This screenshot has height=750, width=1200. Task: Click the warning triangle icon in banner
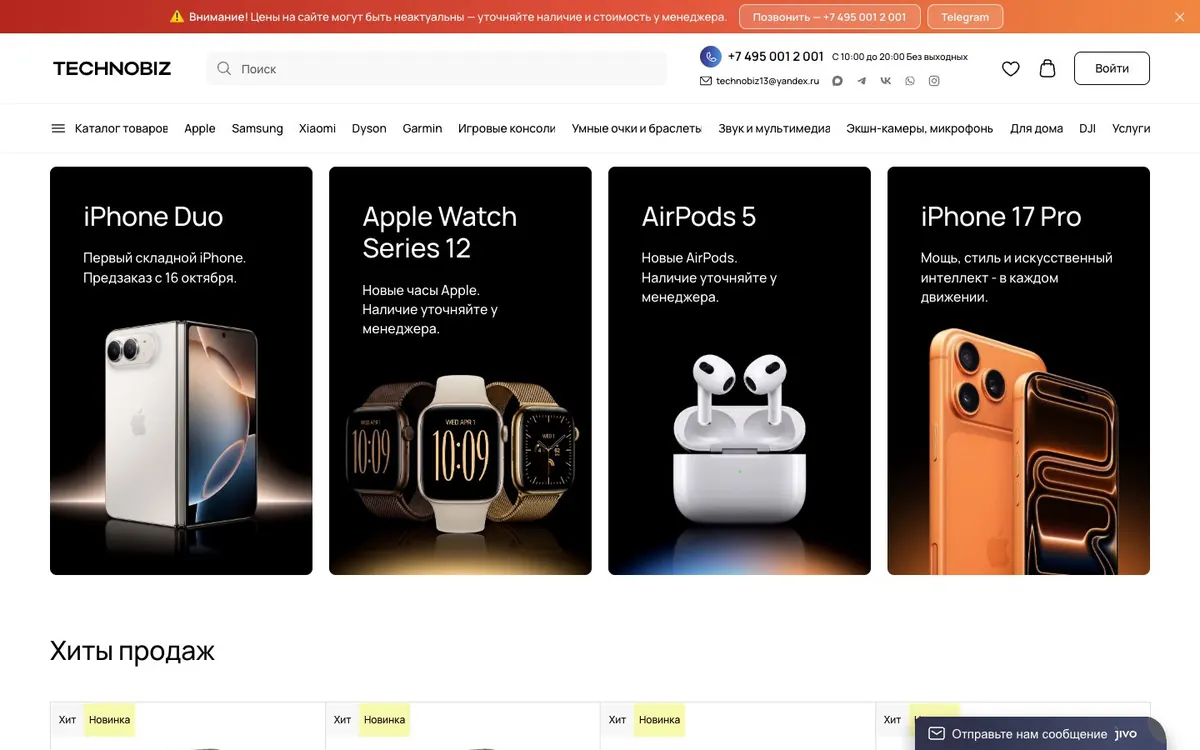[x=177, y=17]
